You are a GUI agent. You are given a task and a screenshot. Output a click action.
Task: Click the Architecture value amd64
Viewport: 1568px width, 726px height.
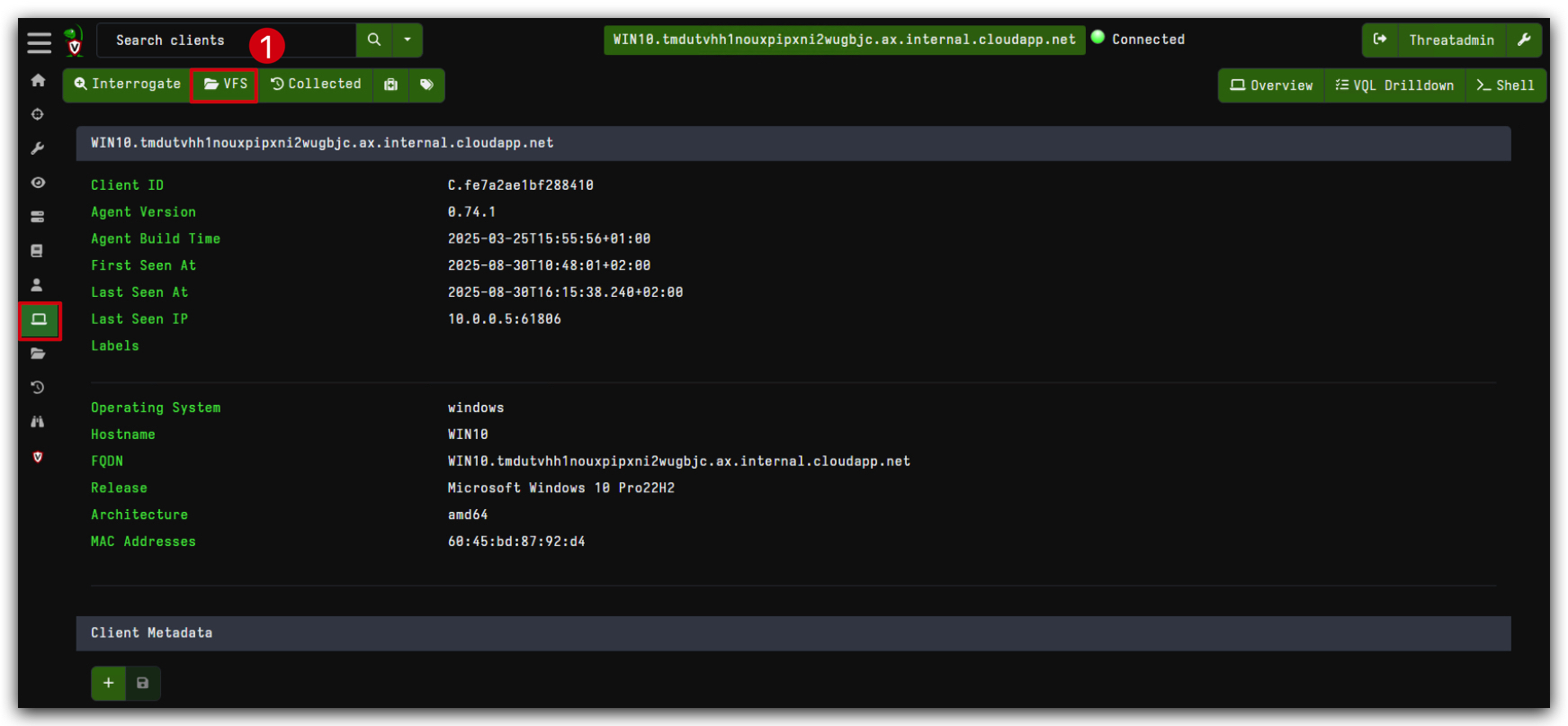pyautogui.click(x=468, y=515)
